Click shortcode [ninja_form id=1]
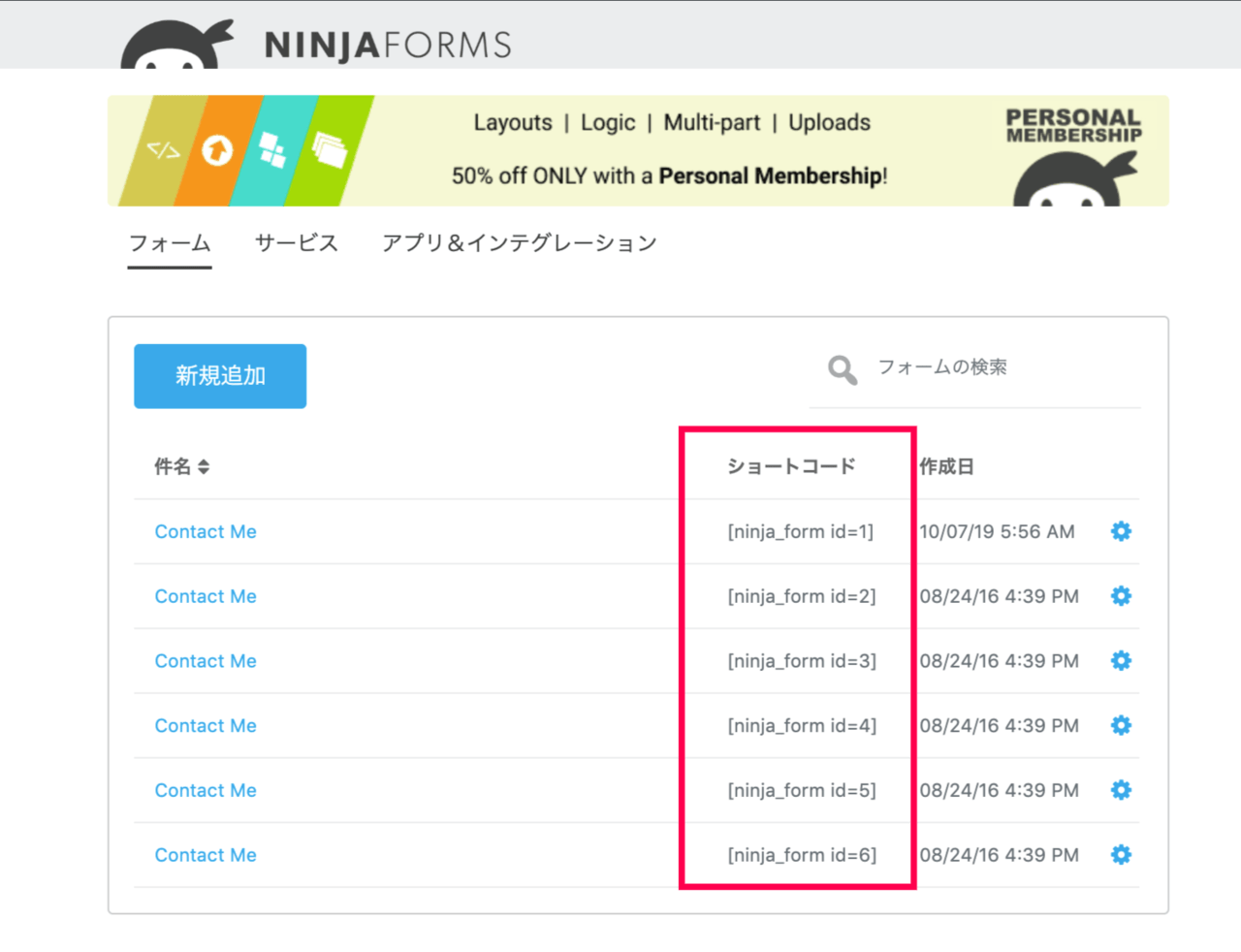 (x=801, y=531)
